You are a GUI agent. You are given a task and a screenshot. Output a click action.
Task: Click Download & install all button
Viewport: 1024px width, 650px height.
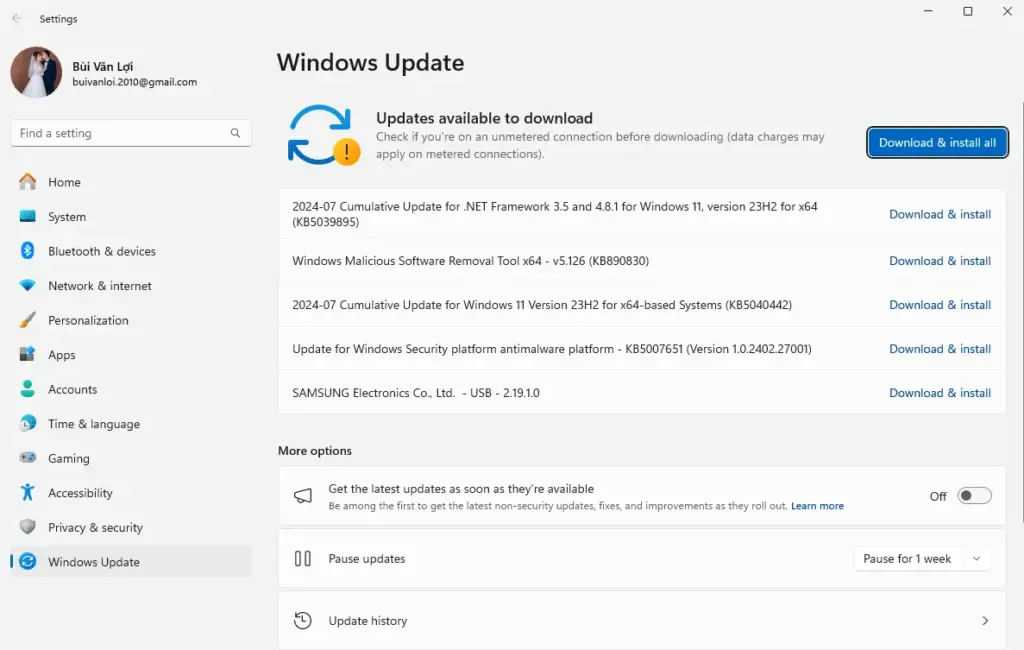click(936, 142)
